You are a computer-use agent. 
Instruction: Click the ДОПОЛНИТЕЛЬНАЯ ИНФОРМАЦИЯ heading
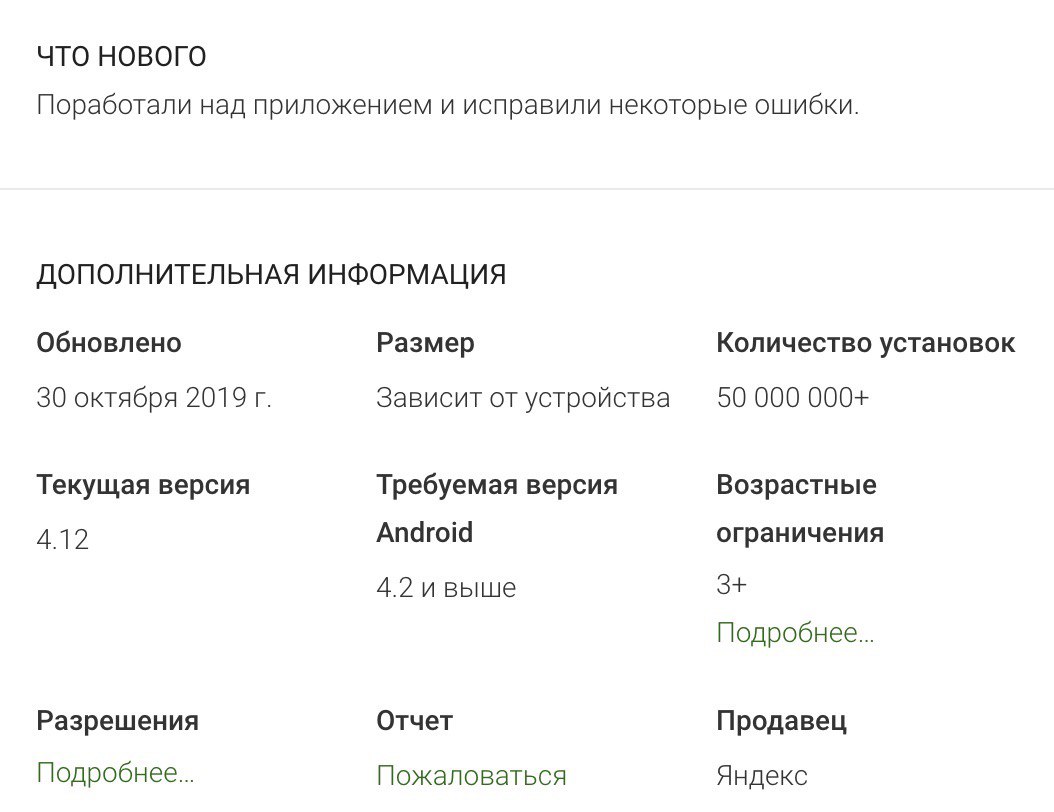point(271,274)
